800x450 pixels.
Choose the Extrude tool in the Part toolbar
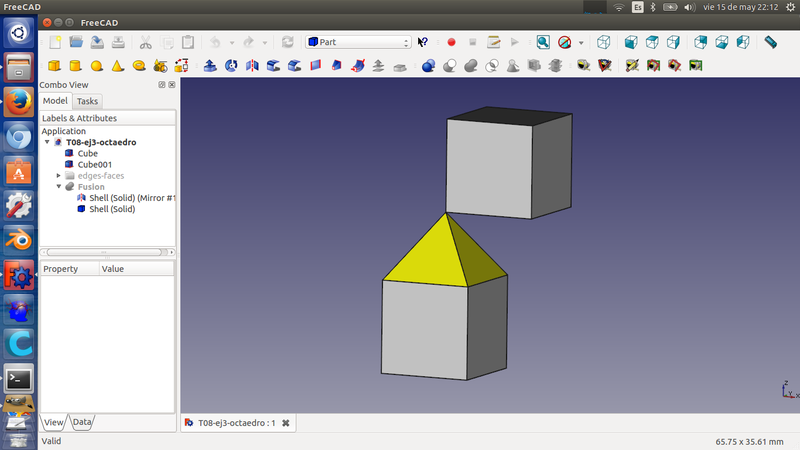[x=210, y=66]
